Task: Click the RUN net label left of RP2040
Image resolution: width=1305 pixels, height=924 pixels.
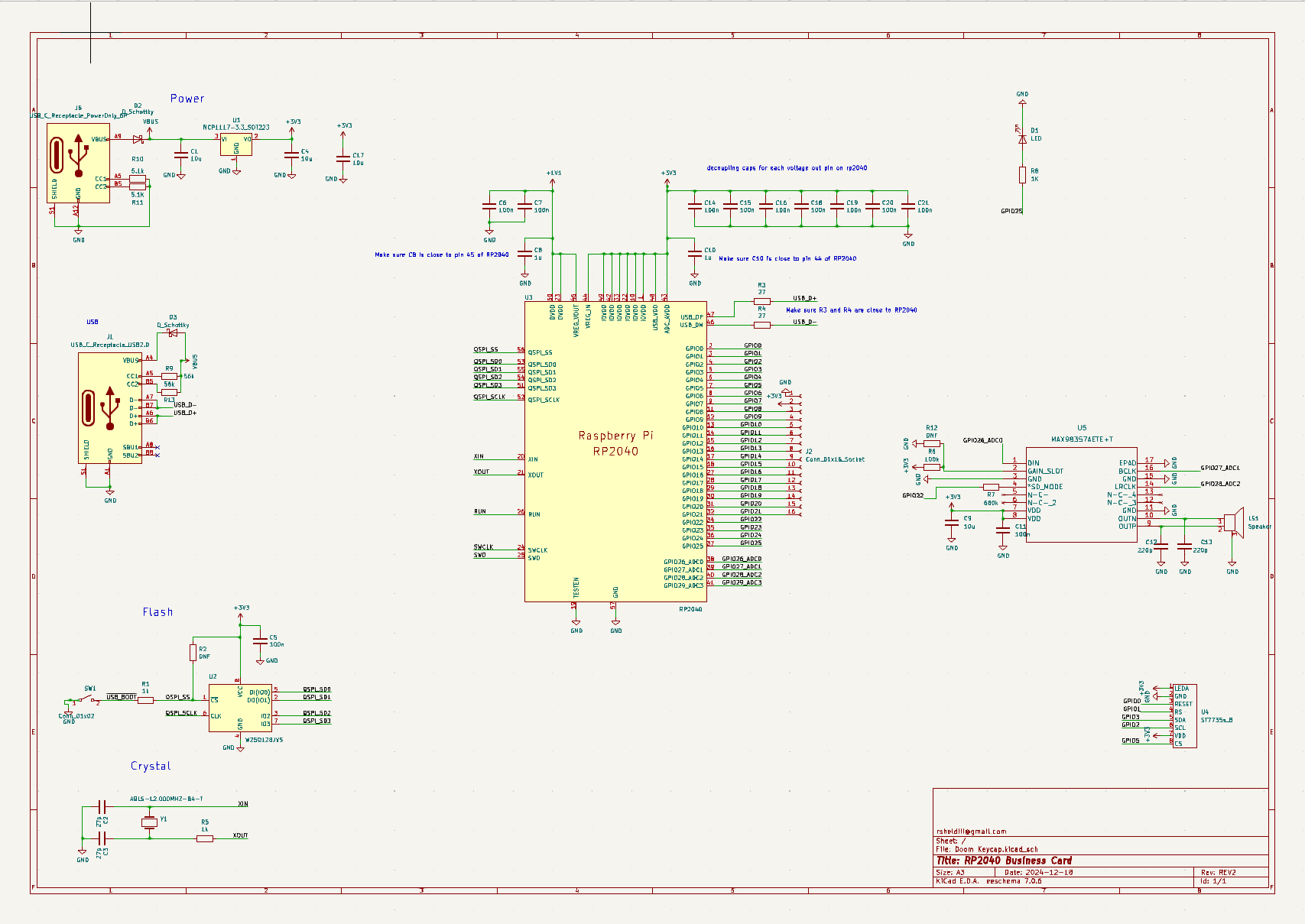Action: (479, 511)
